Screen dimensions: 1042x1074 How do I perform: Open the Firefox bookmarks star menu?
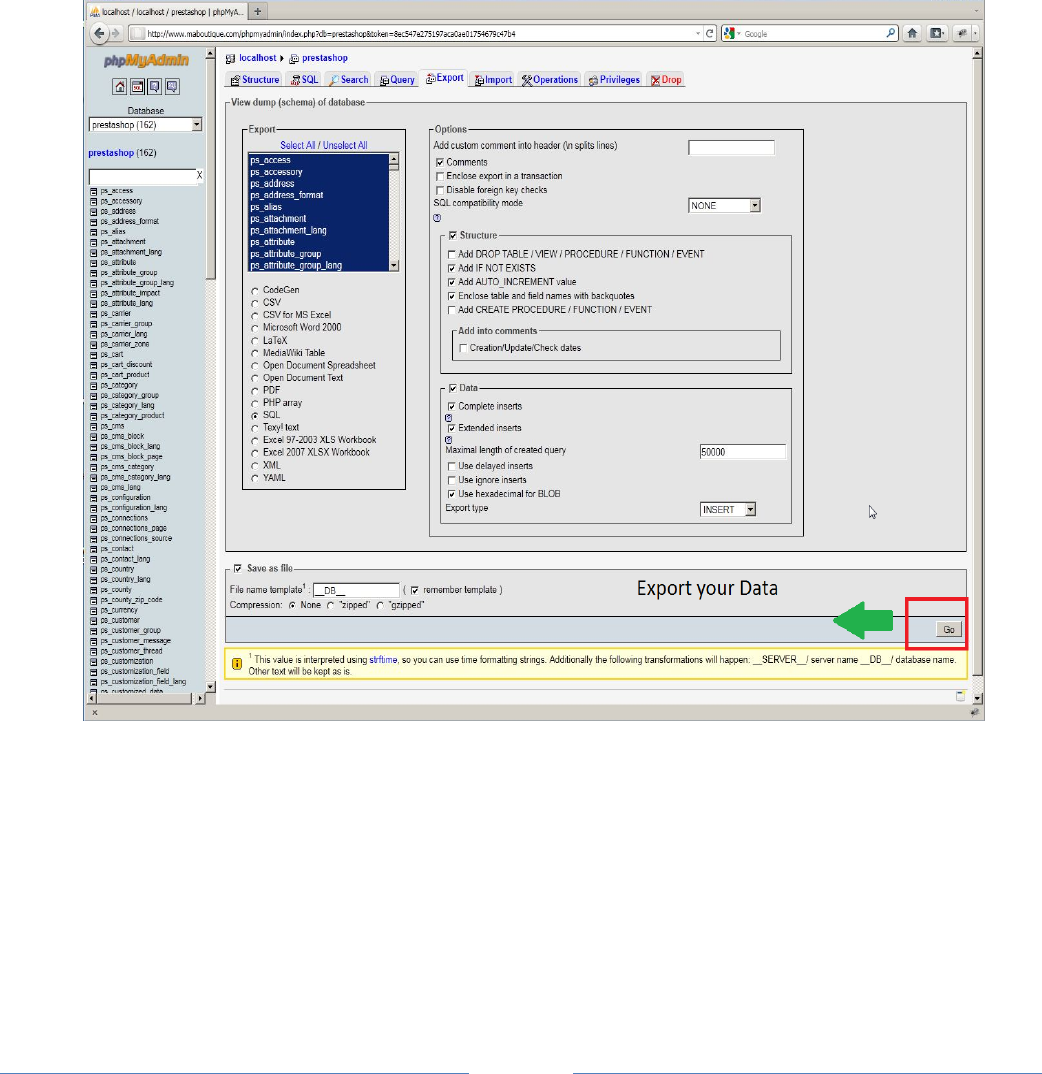click(936, 33)
